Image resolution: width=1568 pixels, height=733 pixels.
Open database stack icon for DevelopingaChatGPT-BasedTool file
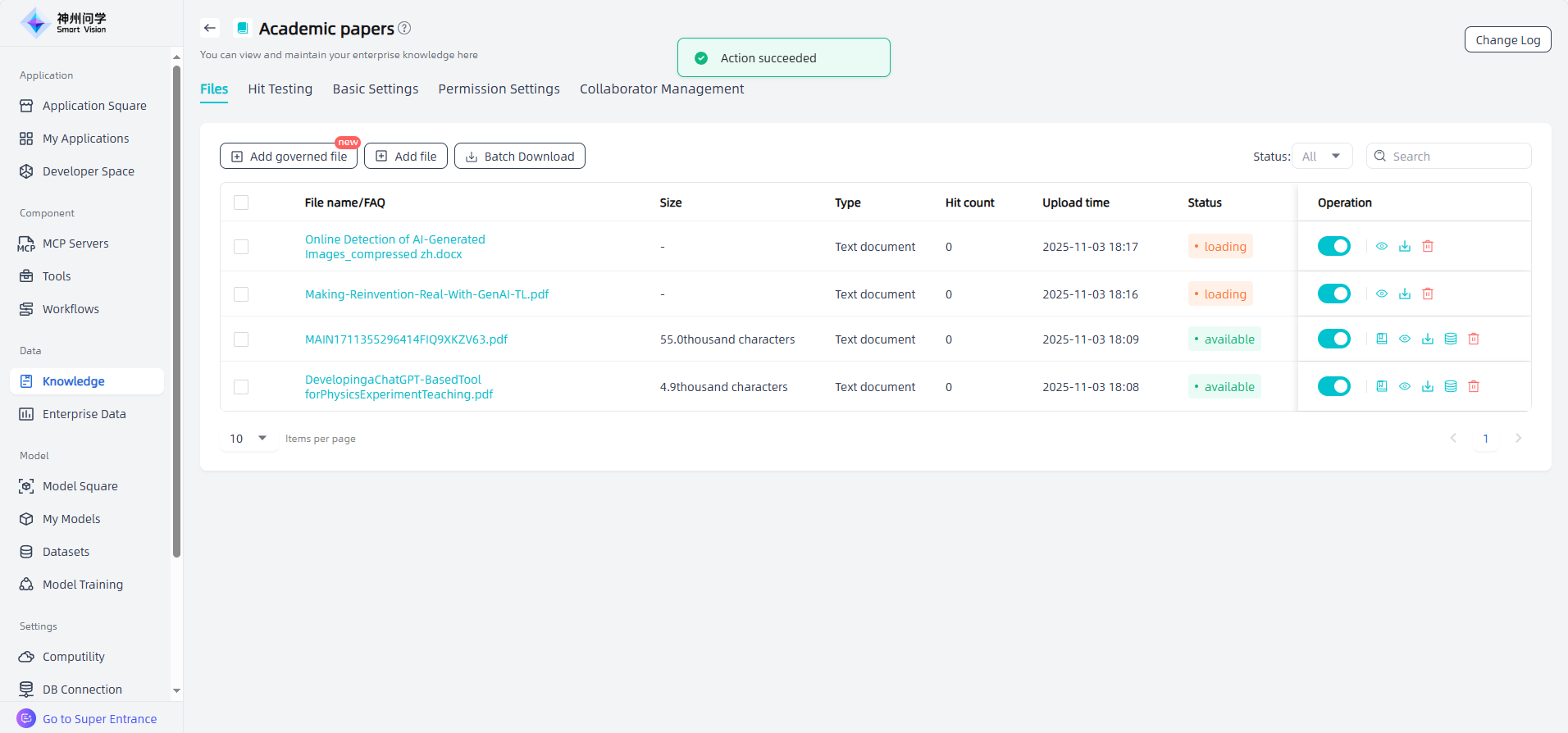(1450, 386)
